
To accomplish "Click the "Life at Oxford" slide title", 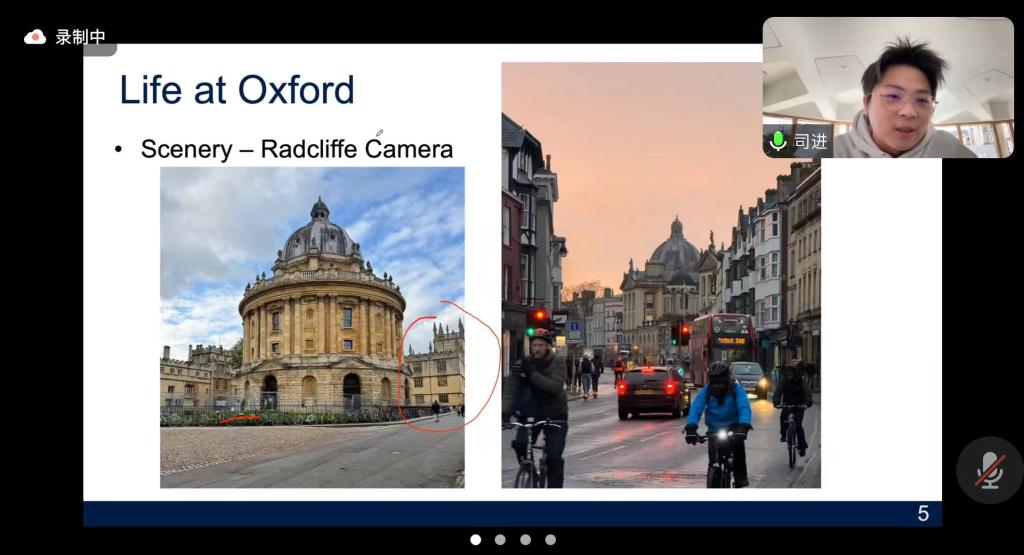I will (237, 90).
